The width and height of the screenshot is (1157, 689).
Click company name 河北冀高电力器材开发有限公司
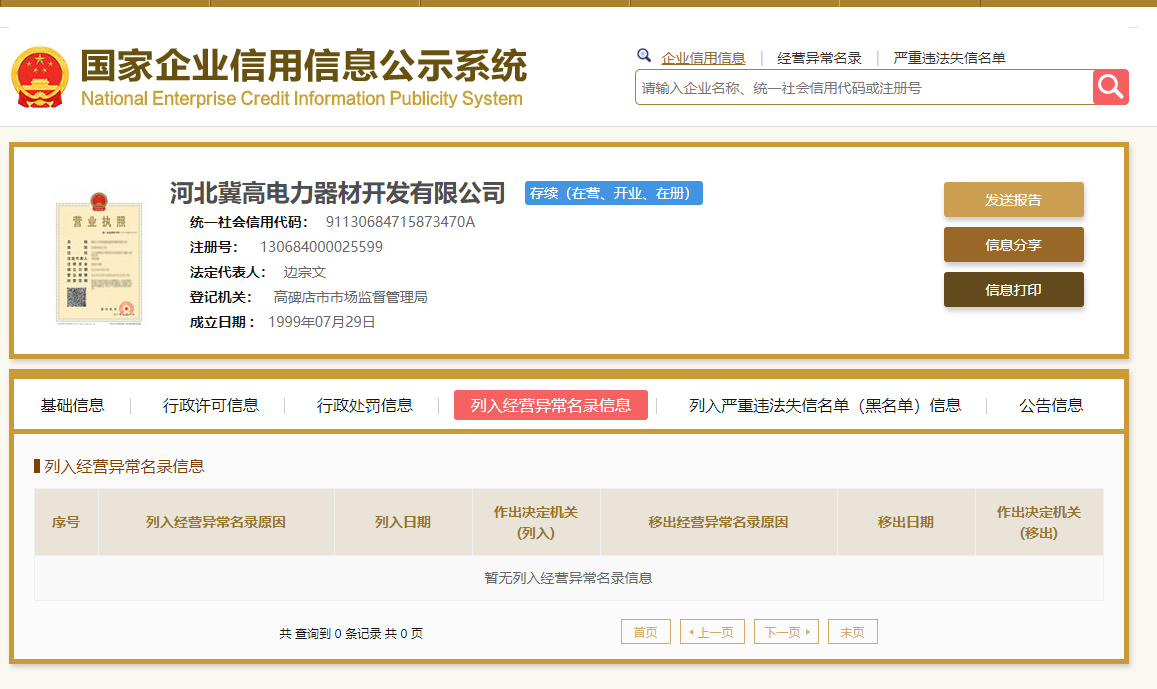[337, 193]
